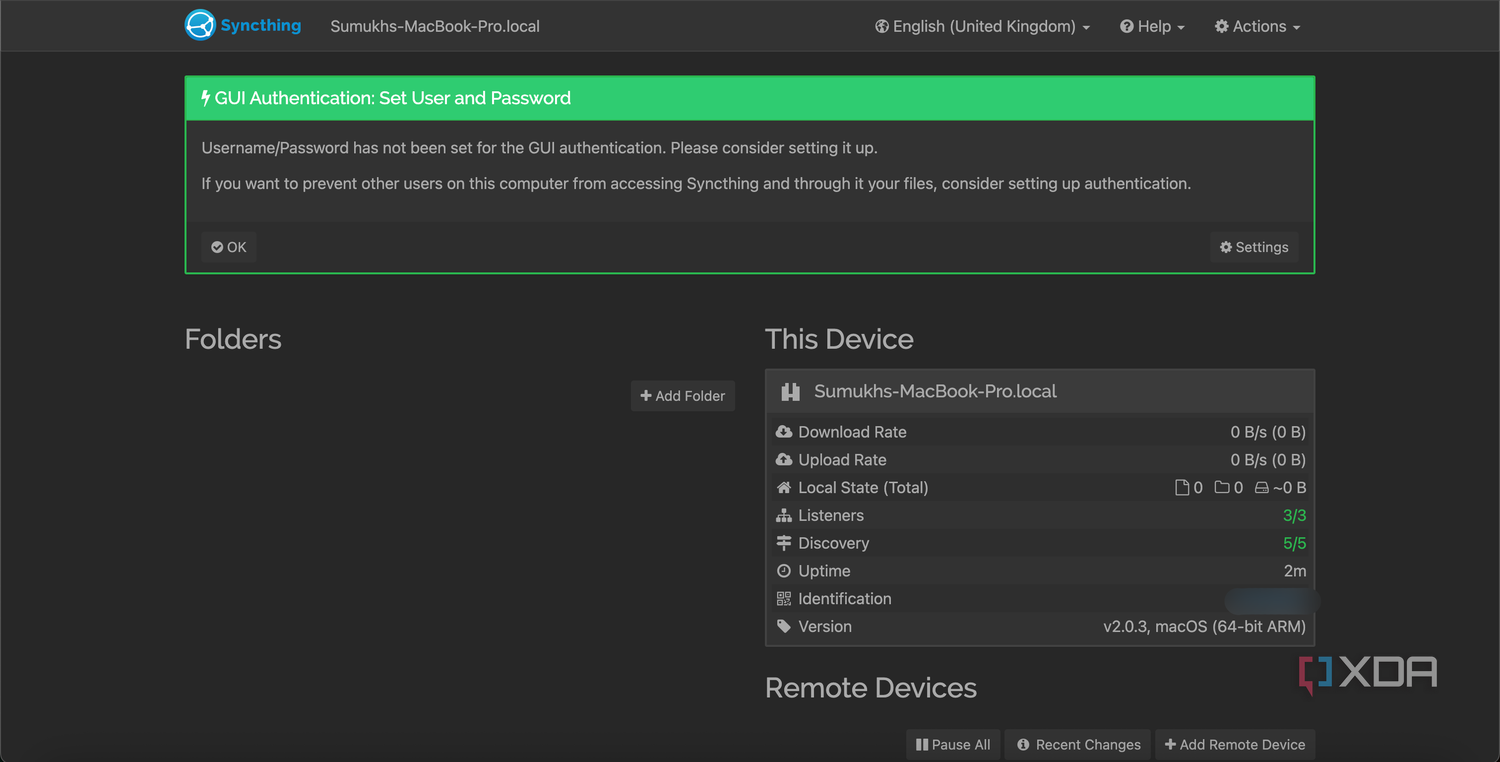Screen dimensions: 1500x762
Task: Open the Help dropdown menu
Action: tap(1152, 26)
